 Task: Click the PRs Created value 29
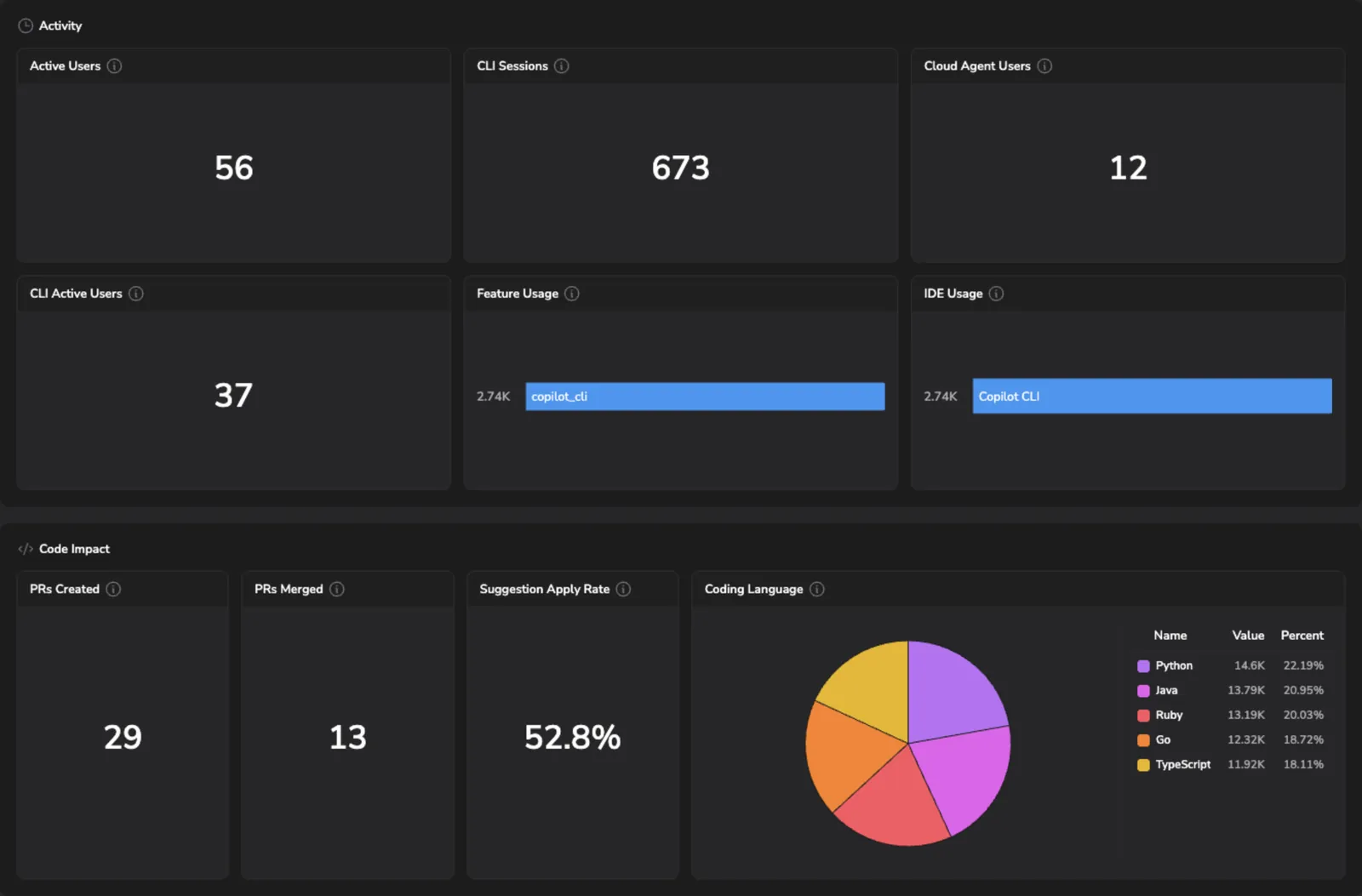pos(123,737)
